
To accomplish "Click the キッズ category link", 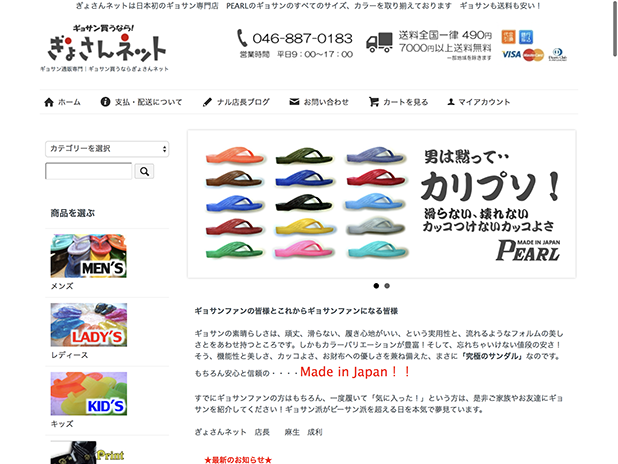I will click(62, 424).
